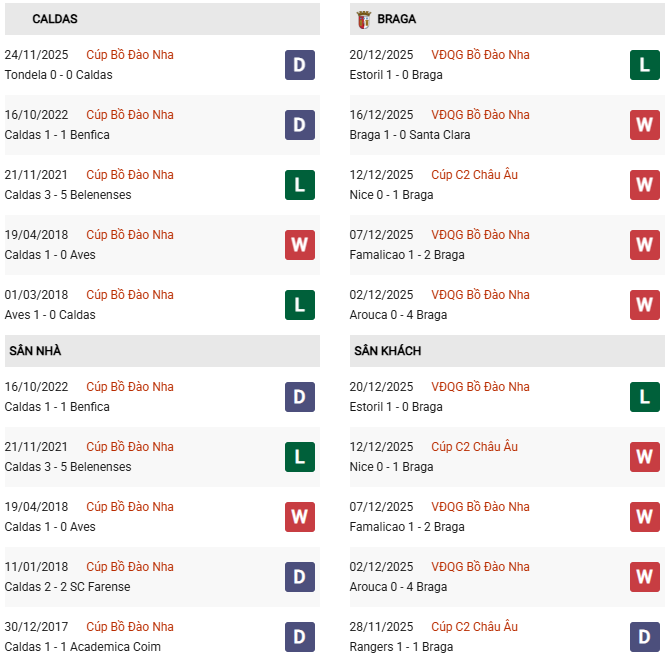Click the D badge for Rangers vs Braga

click(645, 637)
